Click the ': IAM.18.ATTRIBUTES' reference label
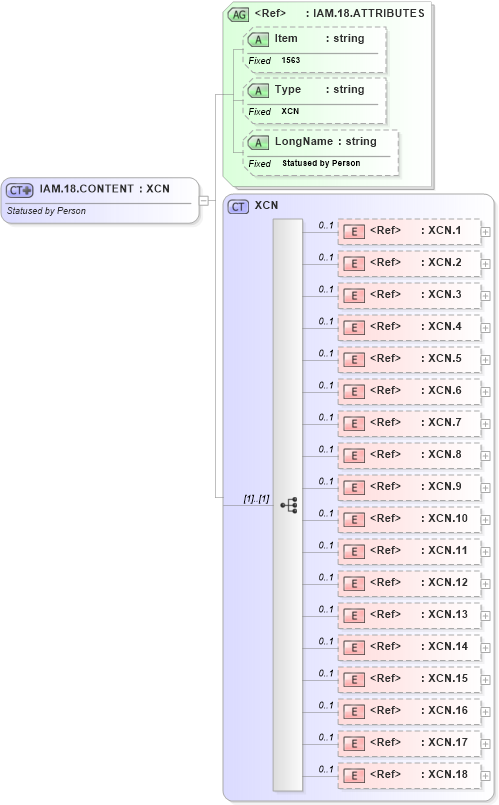This screenshot has height=805, width=499. [x=365, y=13]
